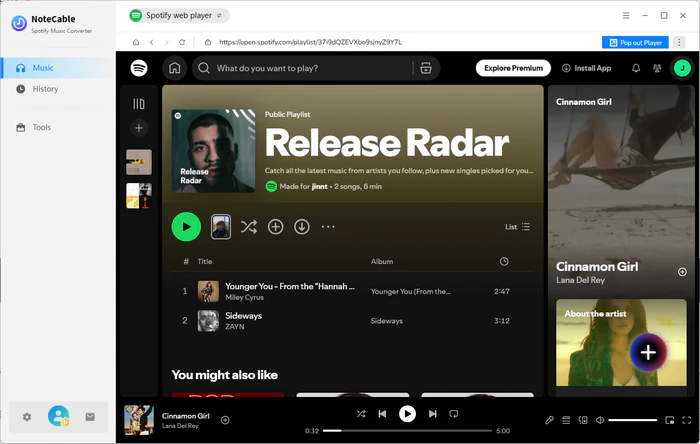Open the Spotify profile avatar menu

click(x=682, y=68)
